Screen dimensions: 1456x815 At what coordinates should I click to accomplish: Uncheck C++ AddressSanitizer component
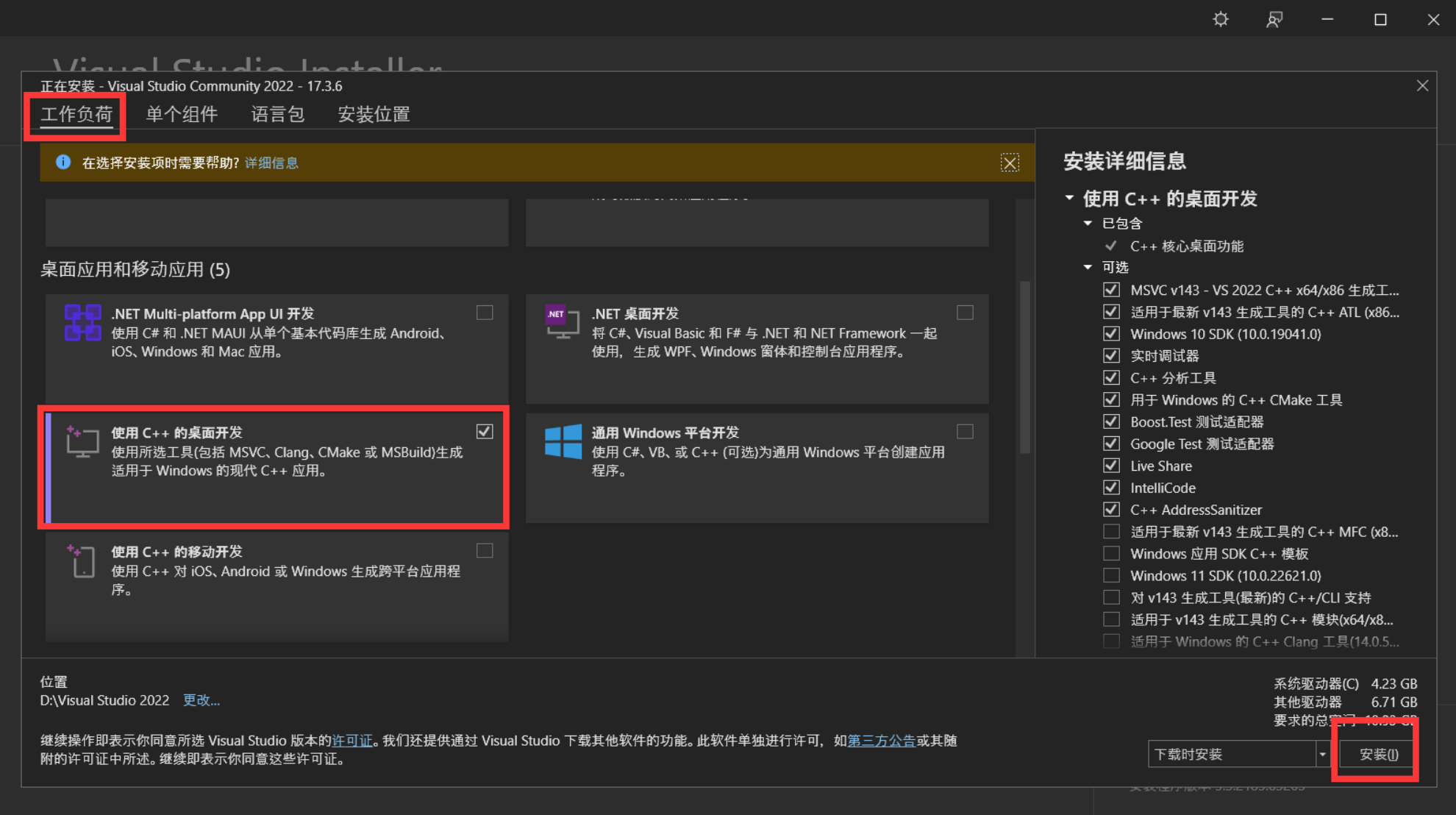click(1111, 510)
